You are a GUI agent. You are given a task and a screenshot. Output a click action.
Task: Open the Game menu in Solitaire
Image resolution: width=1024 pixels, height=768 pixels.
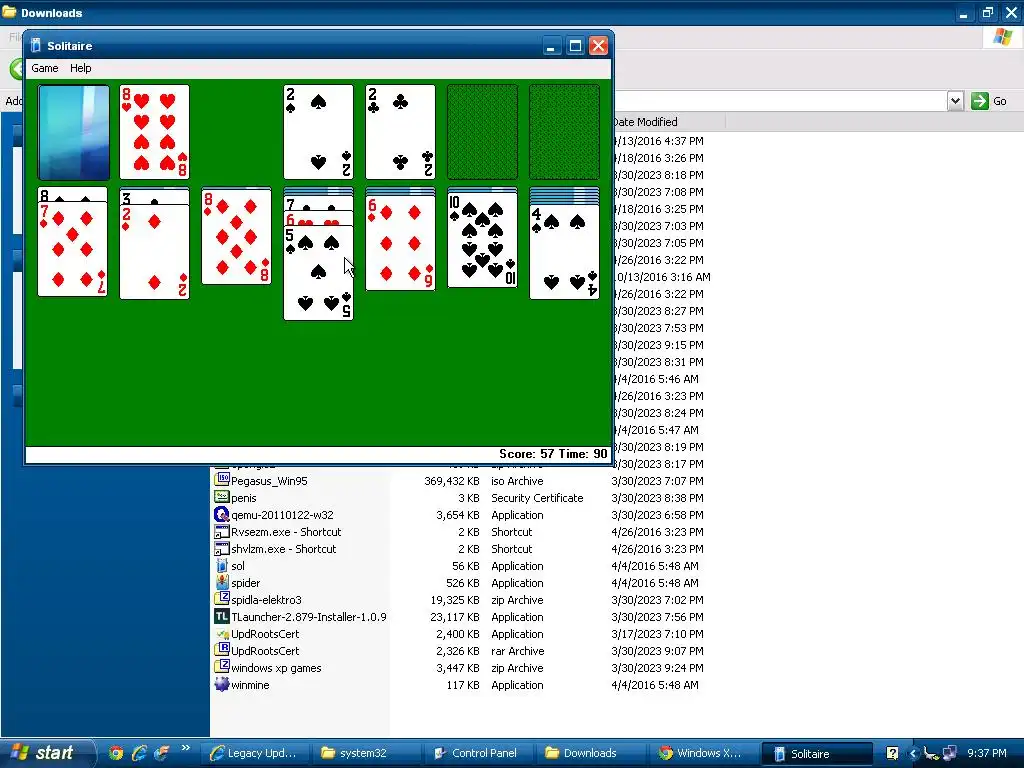[44, 68]
